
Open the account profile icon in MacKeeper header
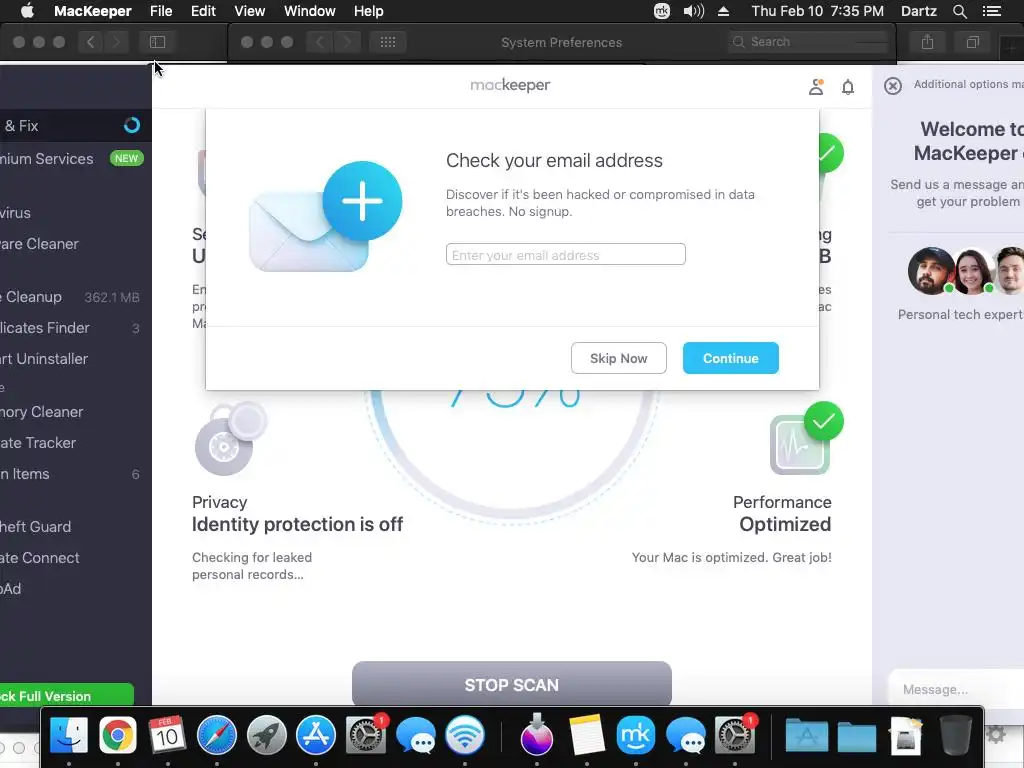(x=816, y=87)
